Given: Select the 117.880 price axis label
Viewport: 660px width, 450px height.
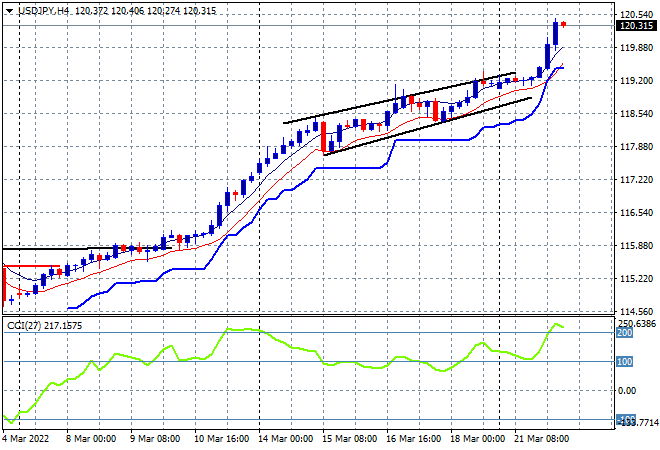Looking at the screenshot, I should tap(636, 146).
